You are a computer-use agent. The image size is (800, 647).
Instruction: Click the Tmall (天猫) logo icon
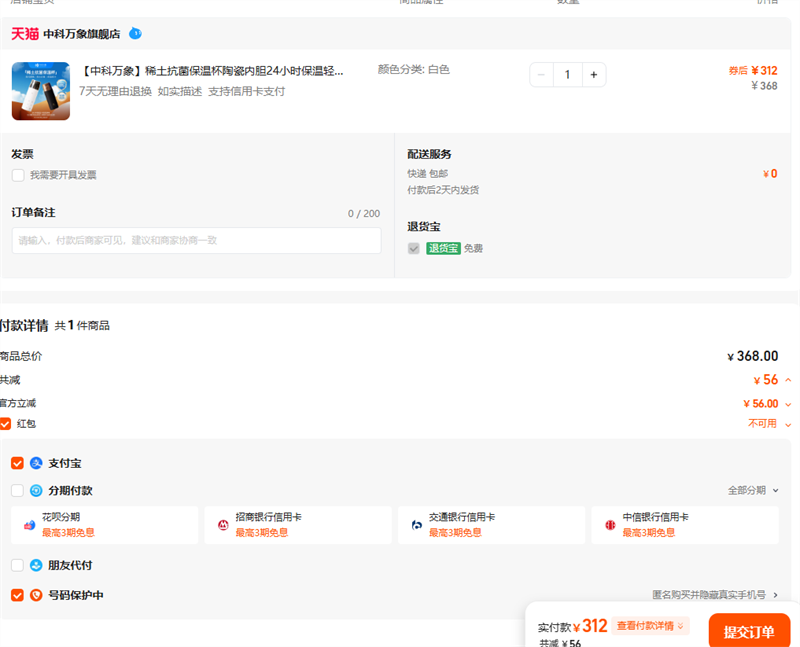(x=25, y=34)
